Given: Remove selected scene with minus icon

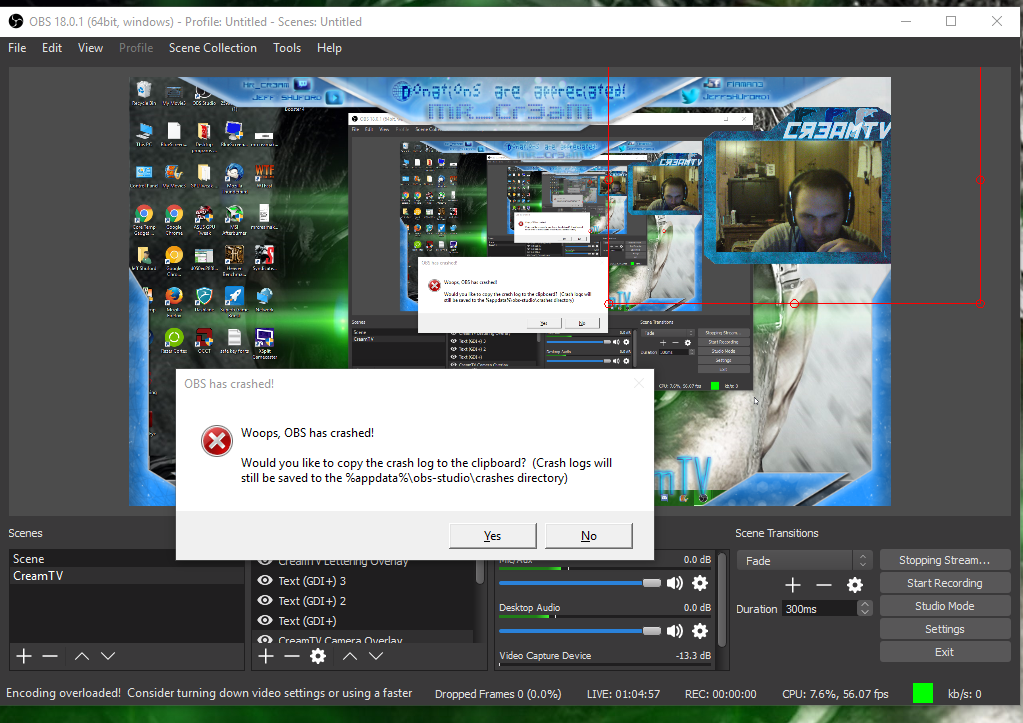Looking at the screenshot, I should point(50,656).
